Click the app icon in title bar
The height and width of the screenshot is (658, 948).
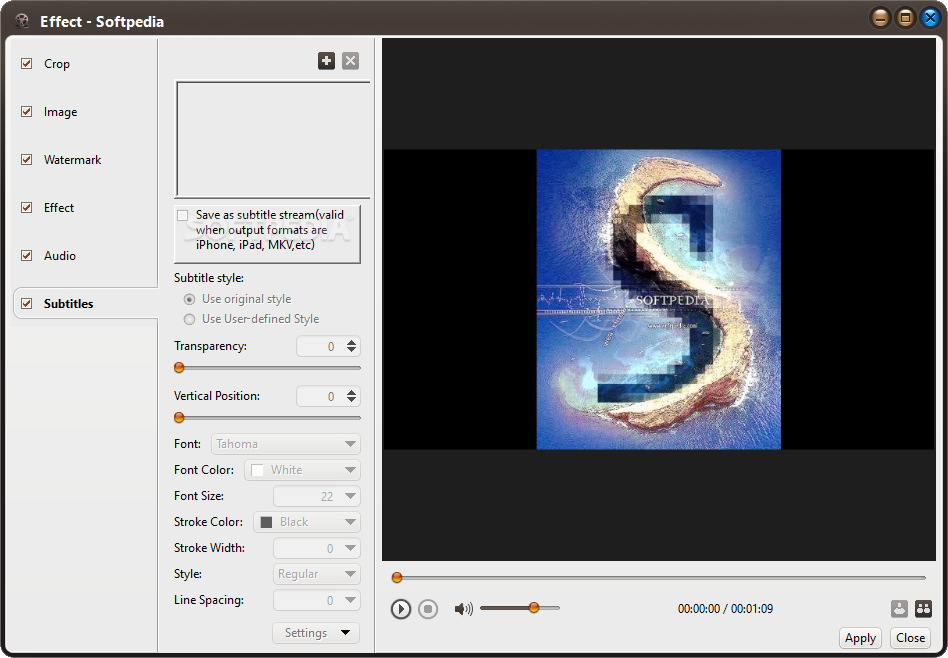[22, 21]
